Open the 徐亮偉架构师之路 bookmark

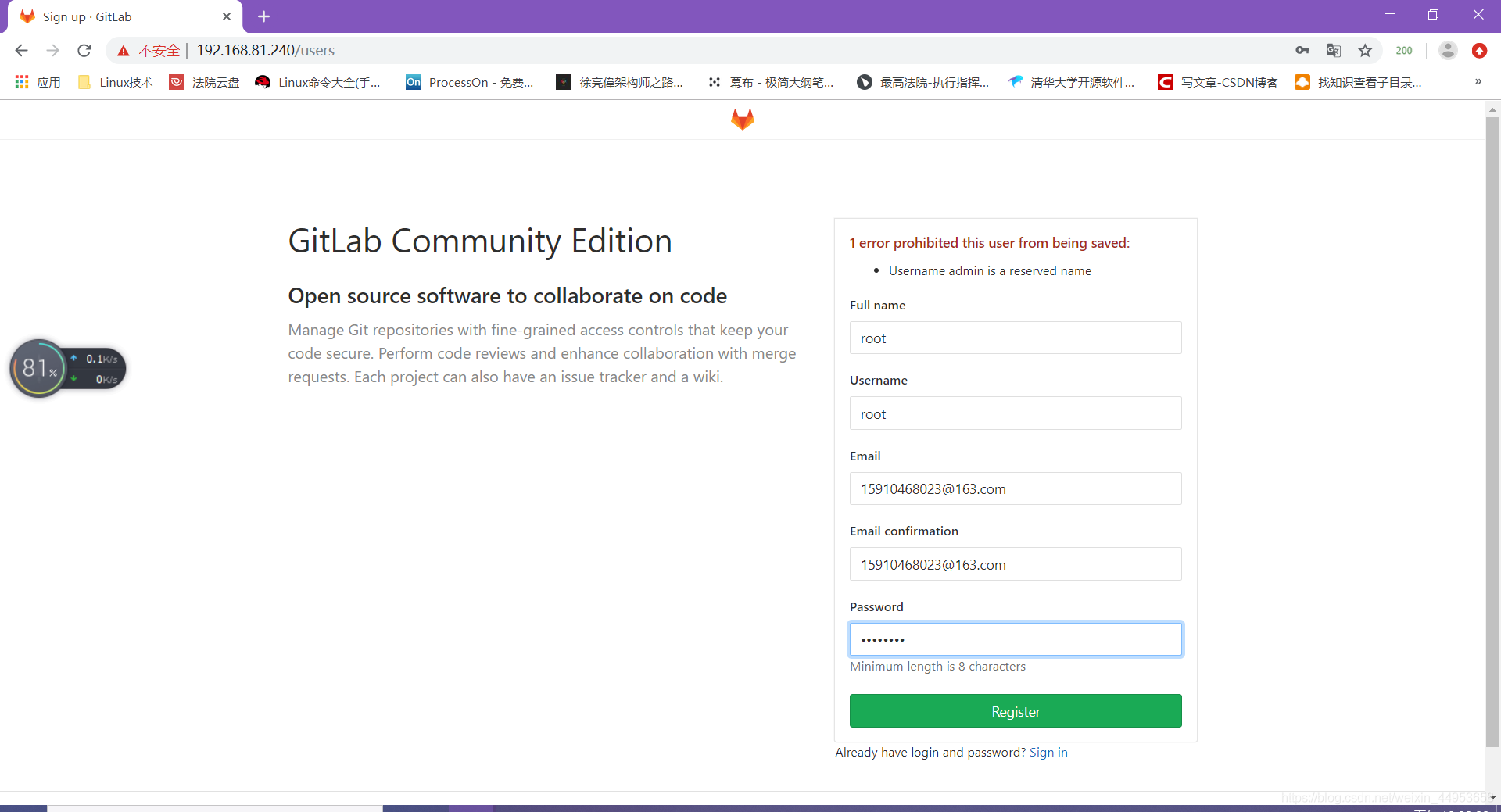tap(620, 82)
